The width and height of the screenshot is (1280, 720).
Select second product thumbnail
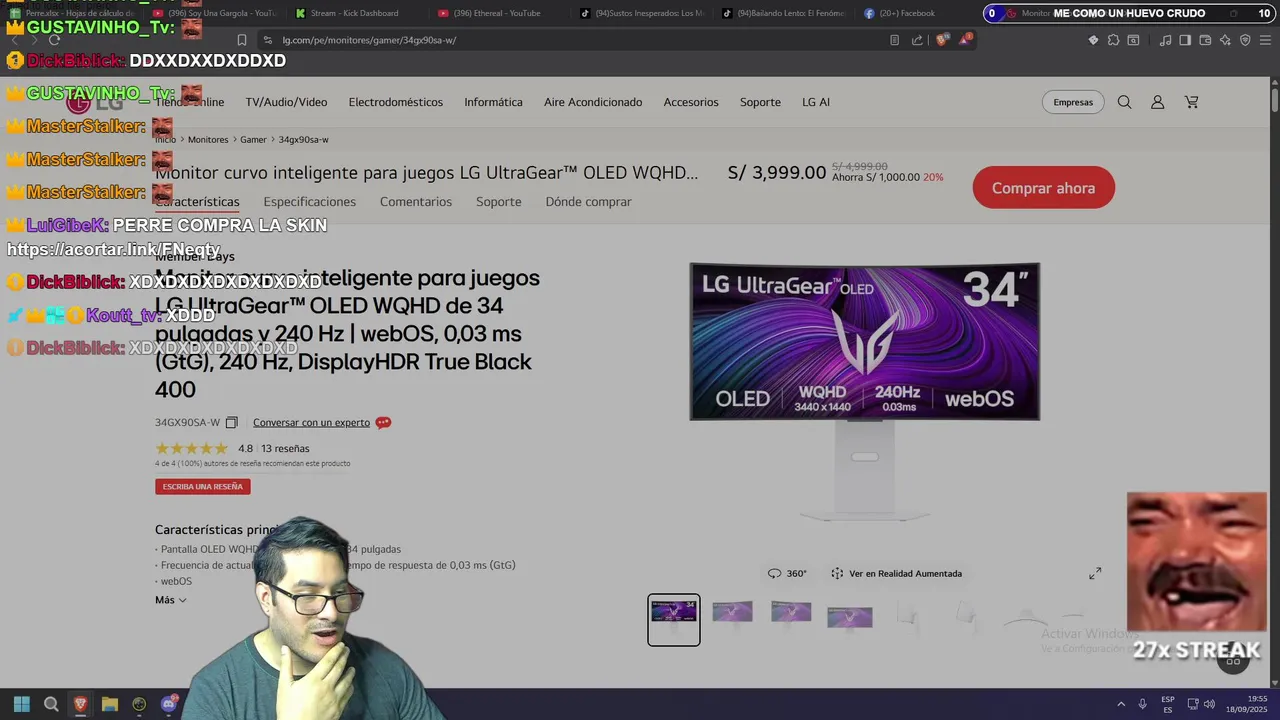(x=732, y=614)
